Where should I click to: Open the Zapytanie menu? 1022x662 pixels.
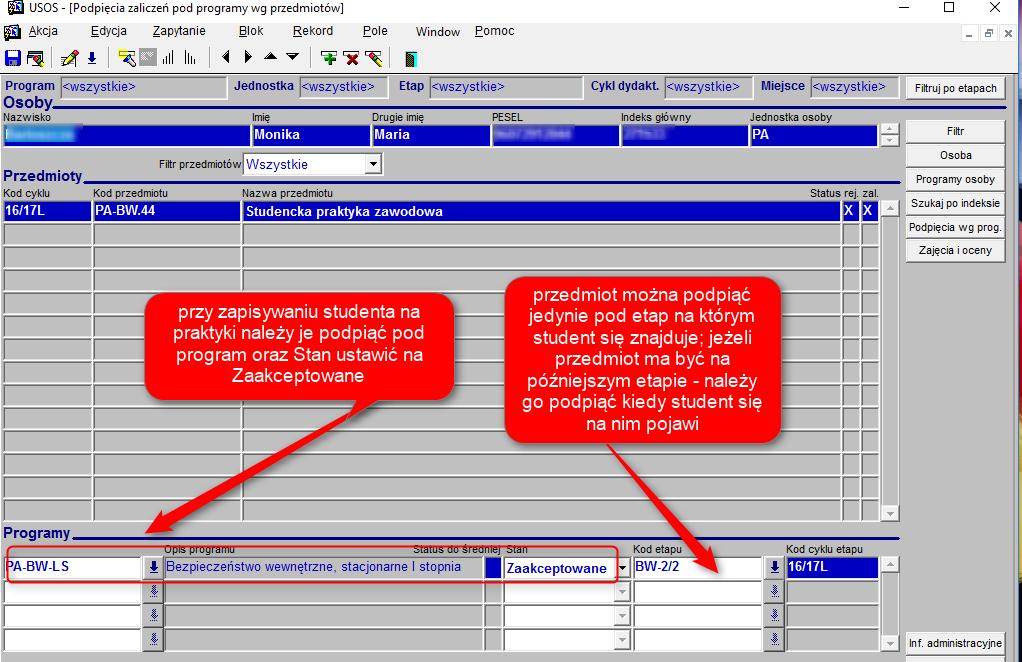pyautogui.click(x=179, y=31)
